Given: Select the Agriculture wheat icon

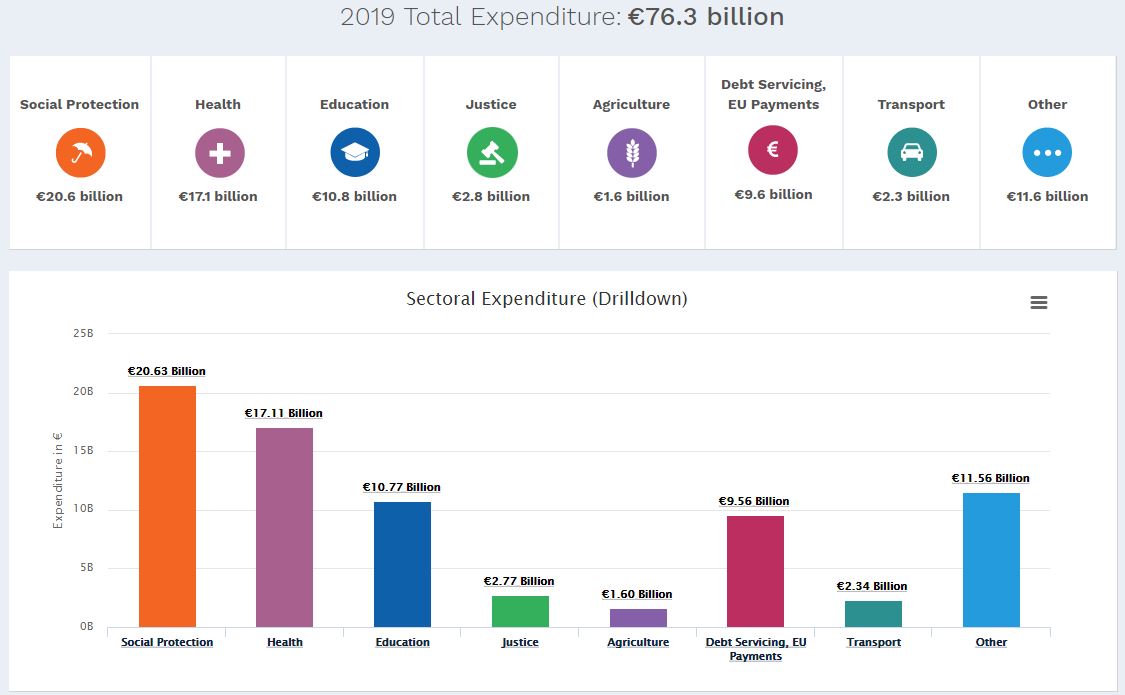Looking at the screenshot, I should tap(631, 151).
